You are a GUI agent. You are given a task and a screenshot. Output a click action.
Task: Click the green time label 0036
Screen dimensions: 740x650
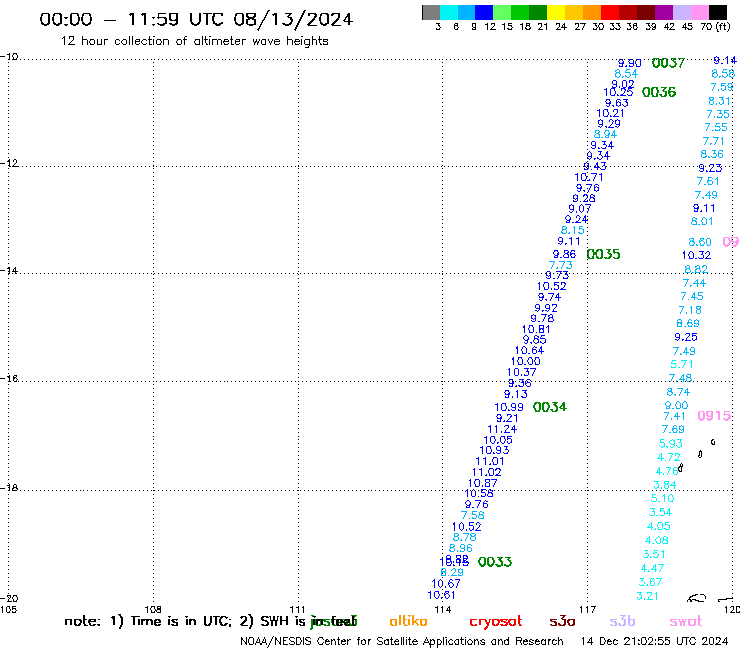tap(659, 92)
